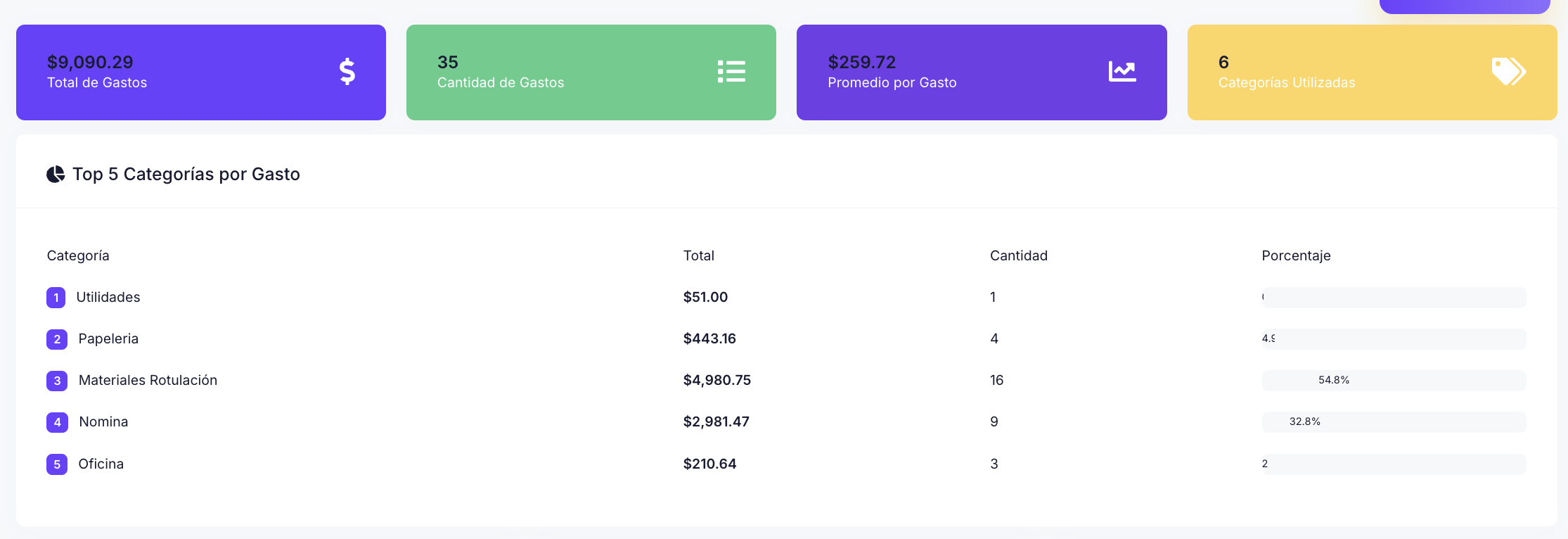Viewport: 1568px width, 539px height.
Task: Click rank badge 1 for Utilidades
Action: (x=56, y=298)
